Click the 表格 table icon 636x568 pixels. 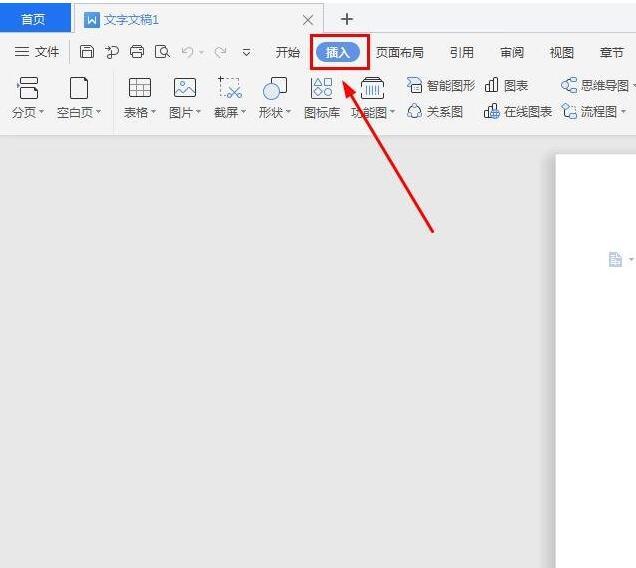point(140,88)
